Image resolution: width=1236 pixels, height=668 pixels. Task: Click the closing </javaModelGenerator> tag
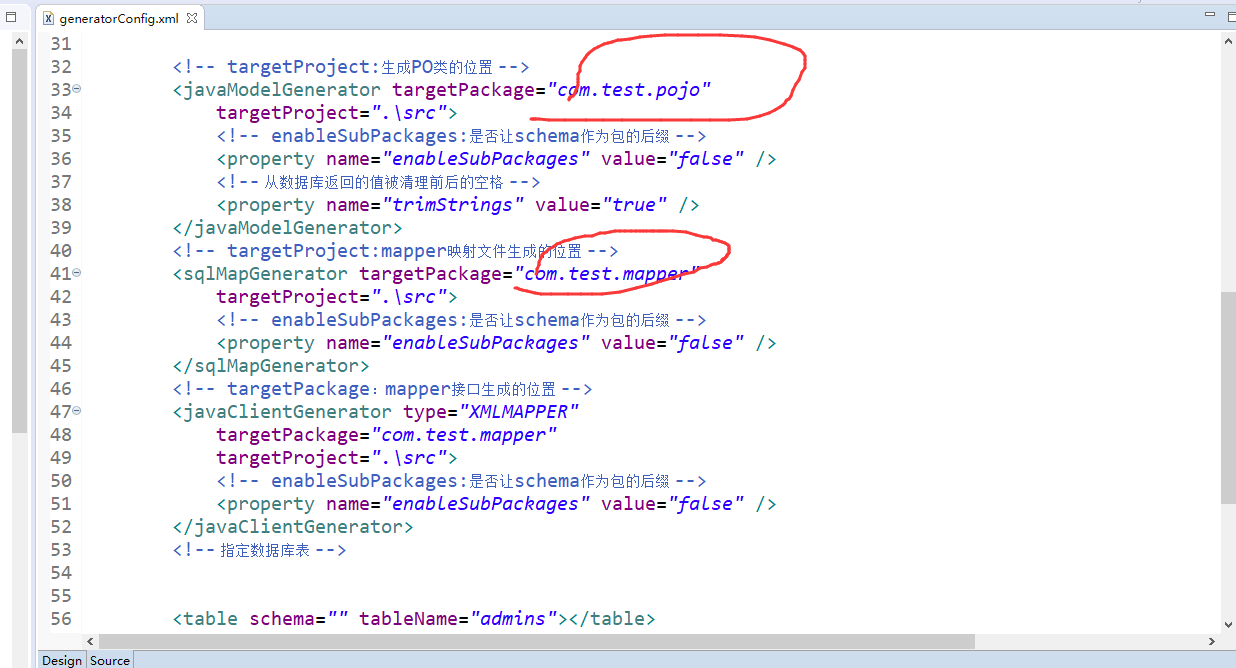(288, 228)
